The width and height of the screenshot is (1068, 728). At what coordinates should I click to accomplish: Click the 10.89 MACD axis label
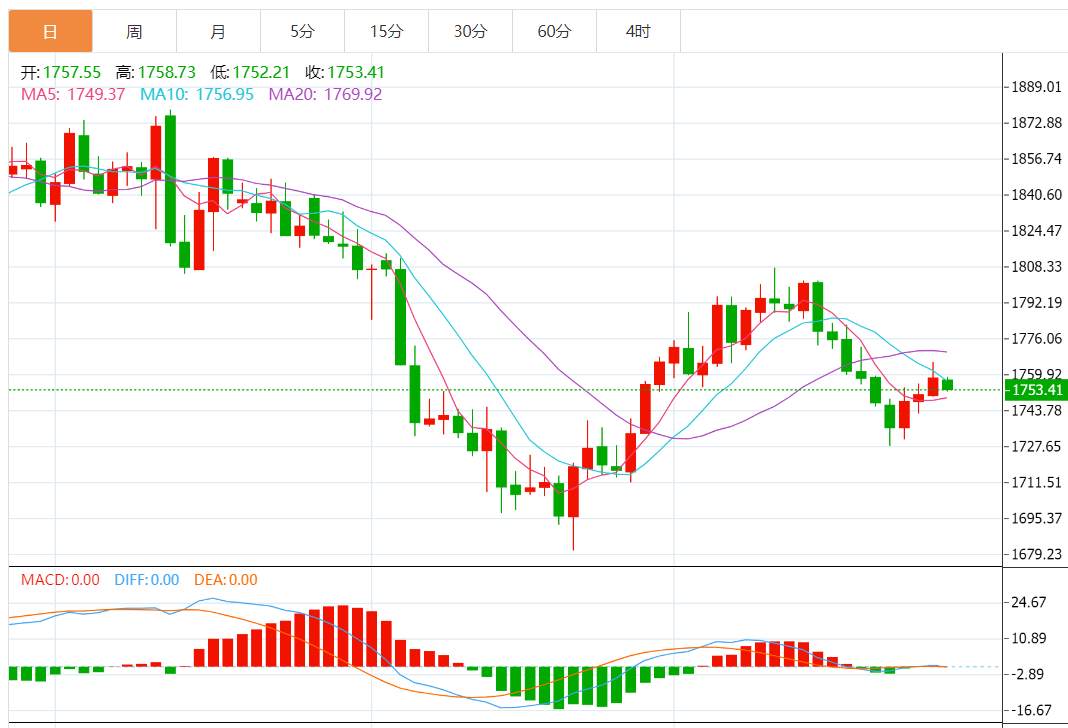point(1028,638)
